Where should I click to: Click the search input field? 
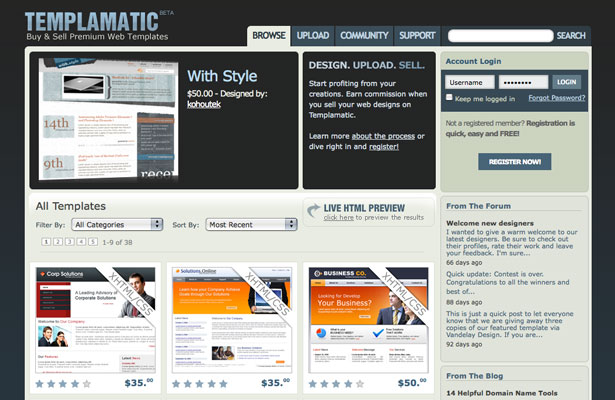(500, 36)
